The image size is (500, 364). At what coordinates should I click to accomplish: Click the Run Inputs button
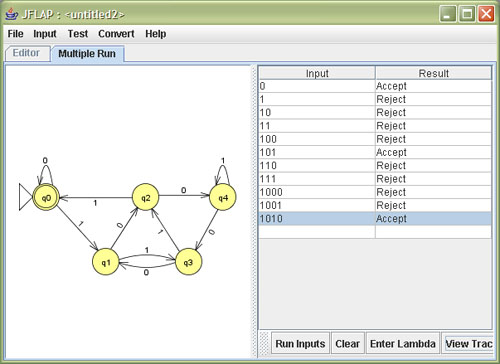pos(300,343)
